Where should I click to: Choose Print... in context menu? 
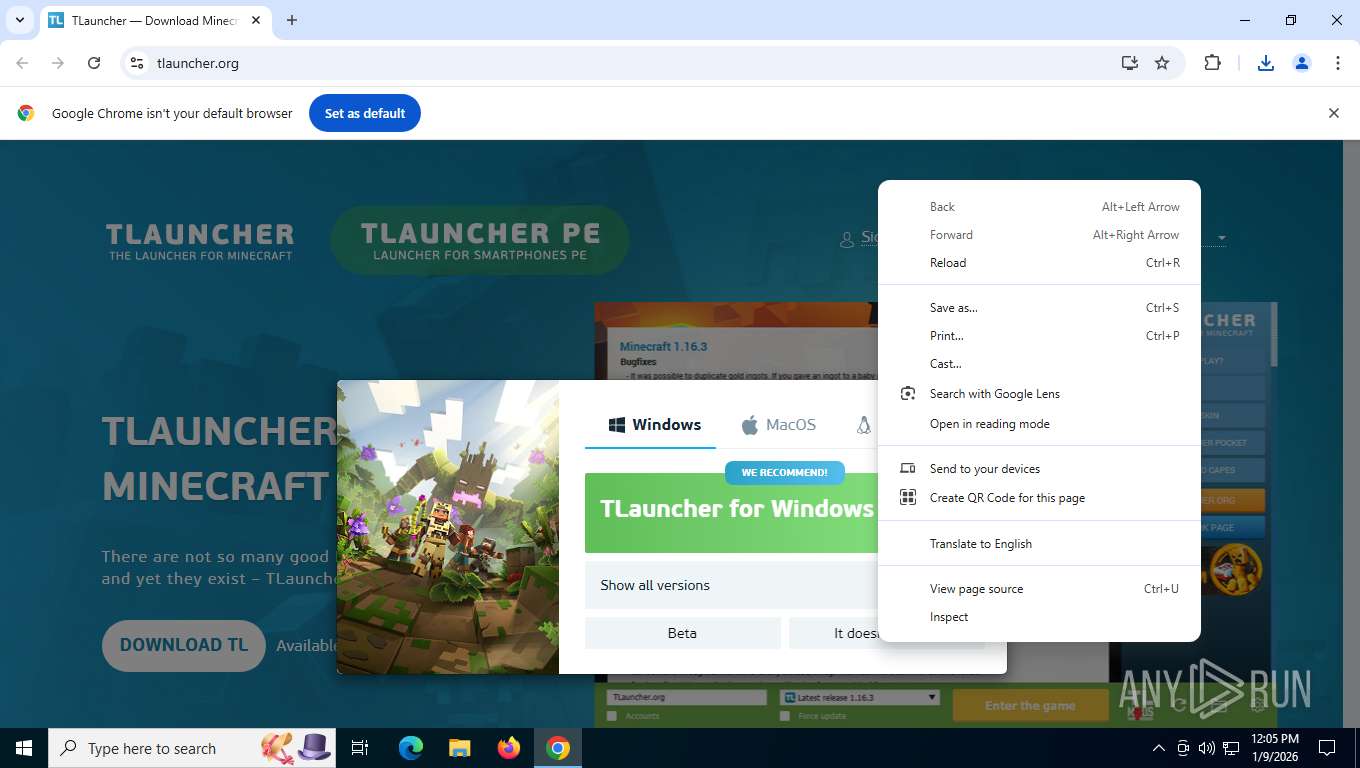tap(1040, 336)
